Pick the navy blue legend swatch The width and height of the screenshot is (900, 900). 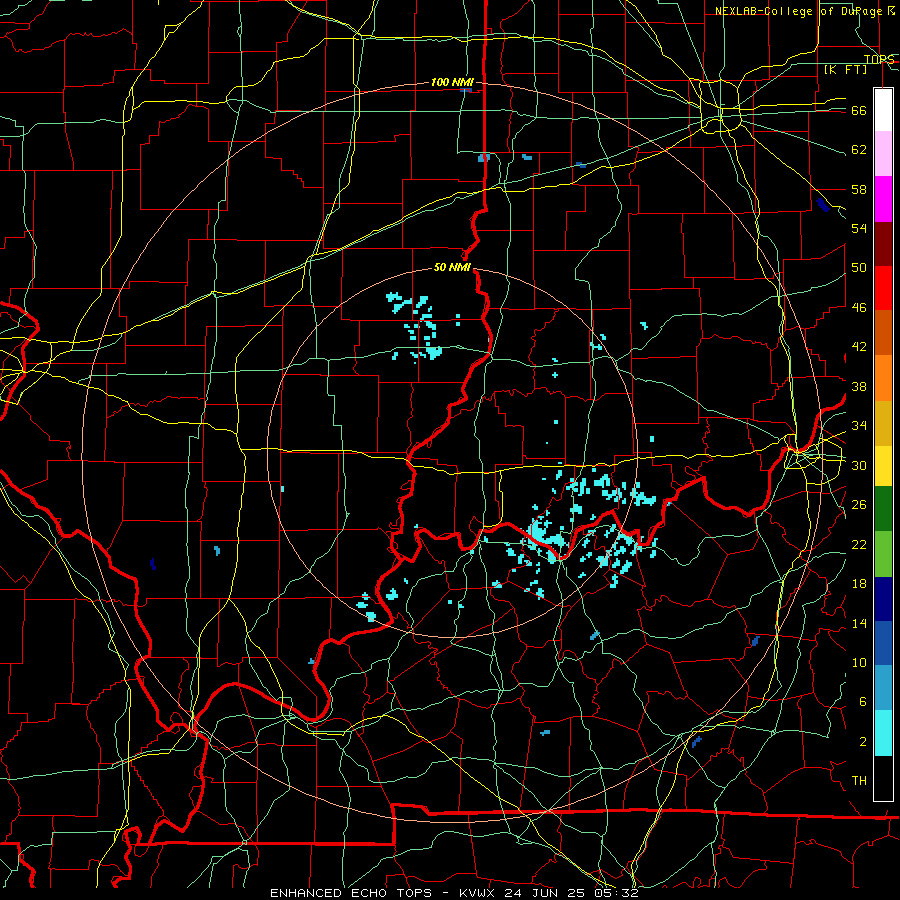883,599
